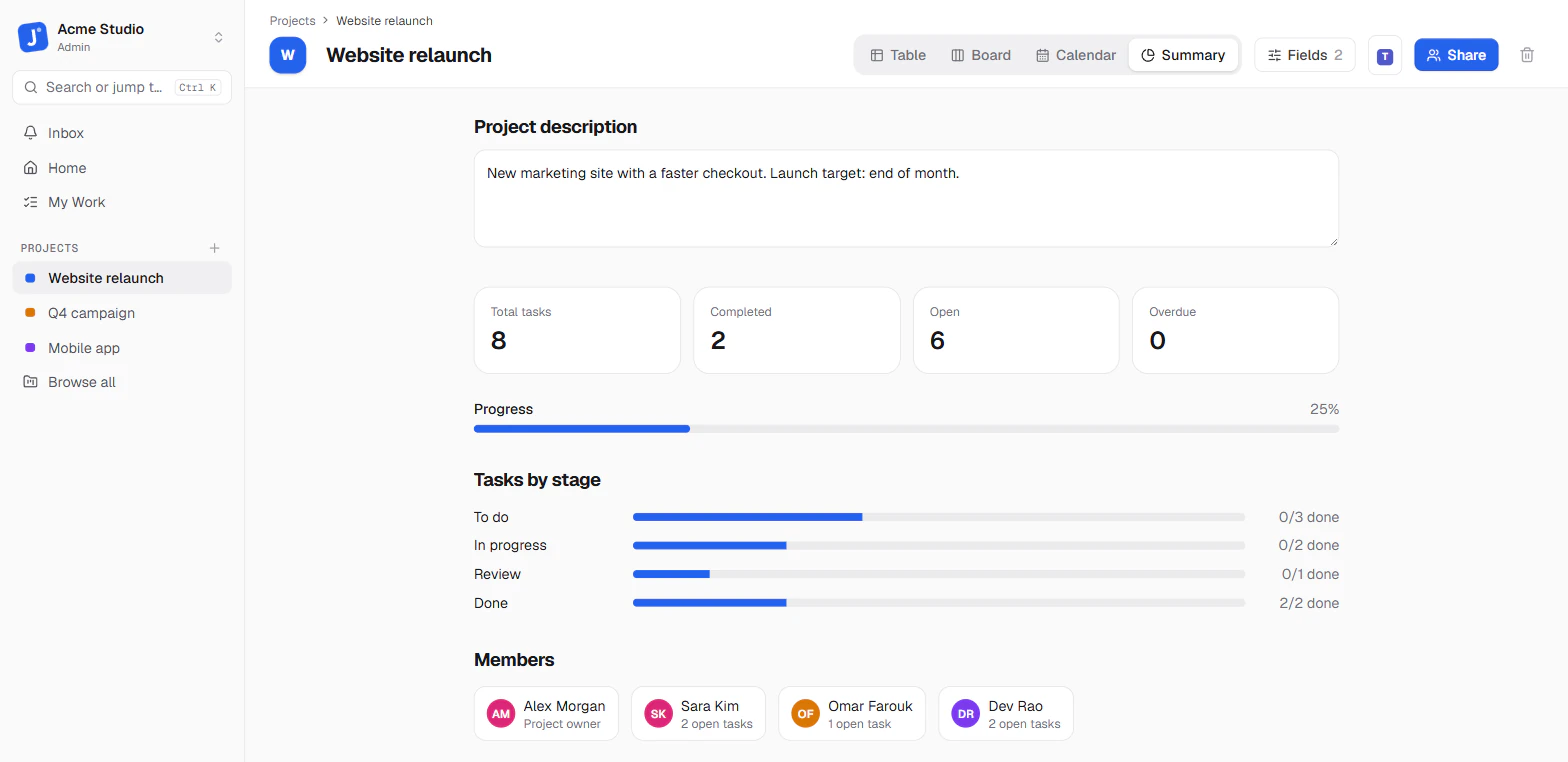This screenshot has width=1568, height=762.
Task: Click Omar Farouk's OF avatar
Action: click(805, 714)
